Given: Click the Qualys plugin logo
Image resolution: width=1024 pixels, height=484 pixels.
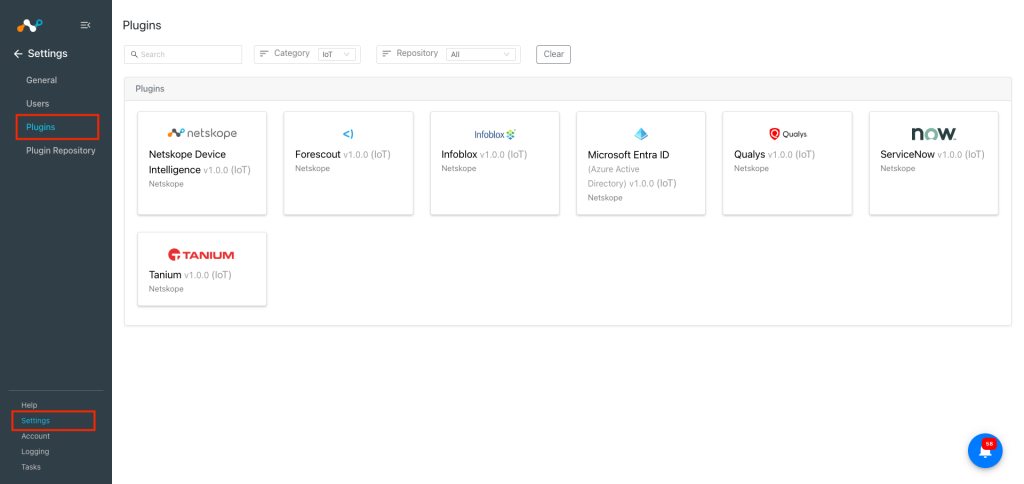Looking at the screenshot, I should [x=788, y=134].
